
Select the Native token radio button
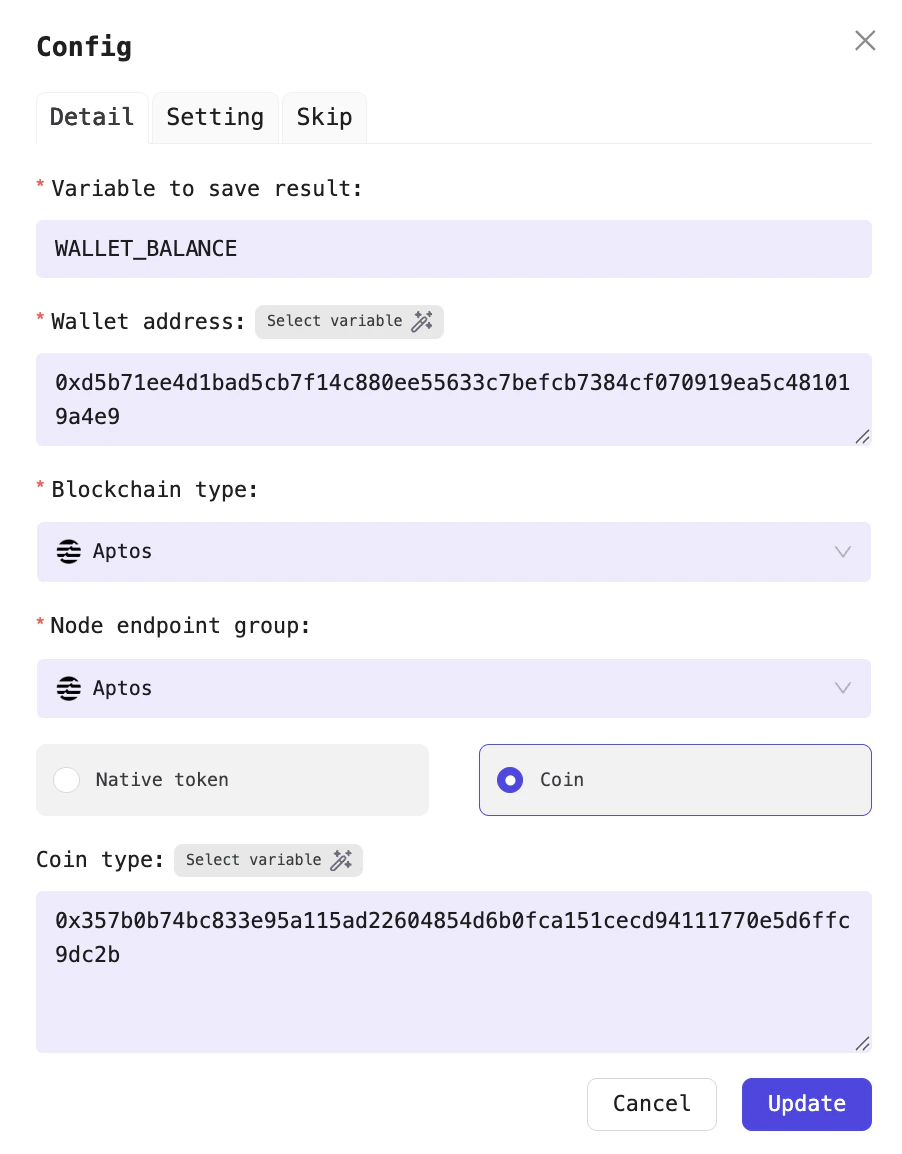coord(66,779)
